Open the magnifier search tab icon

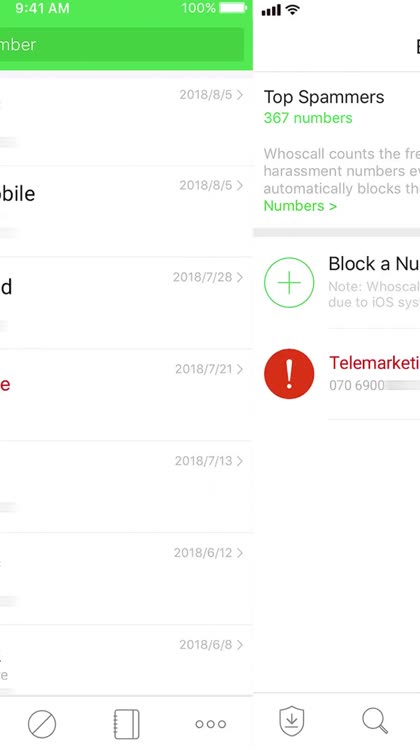tap(375, 721)
